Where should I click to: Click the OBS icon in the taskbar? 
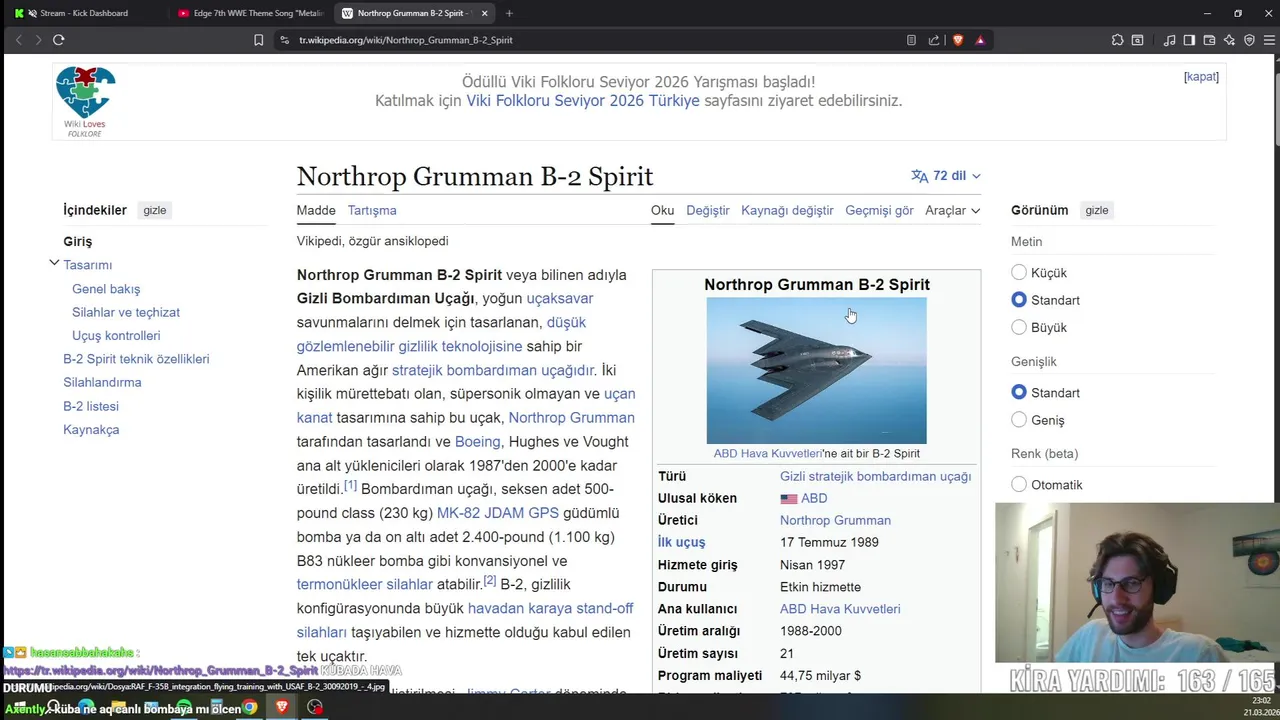point(315,707)
